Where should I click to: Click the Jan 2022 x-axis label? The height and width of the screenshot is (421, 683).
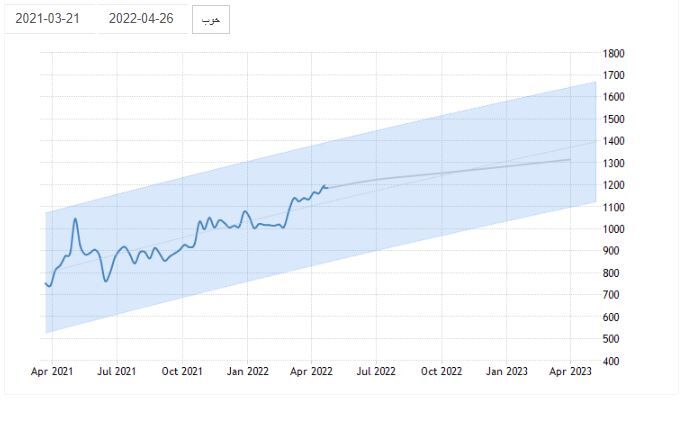(x=247, y=372)
